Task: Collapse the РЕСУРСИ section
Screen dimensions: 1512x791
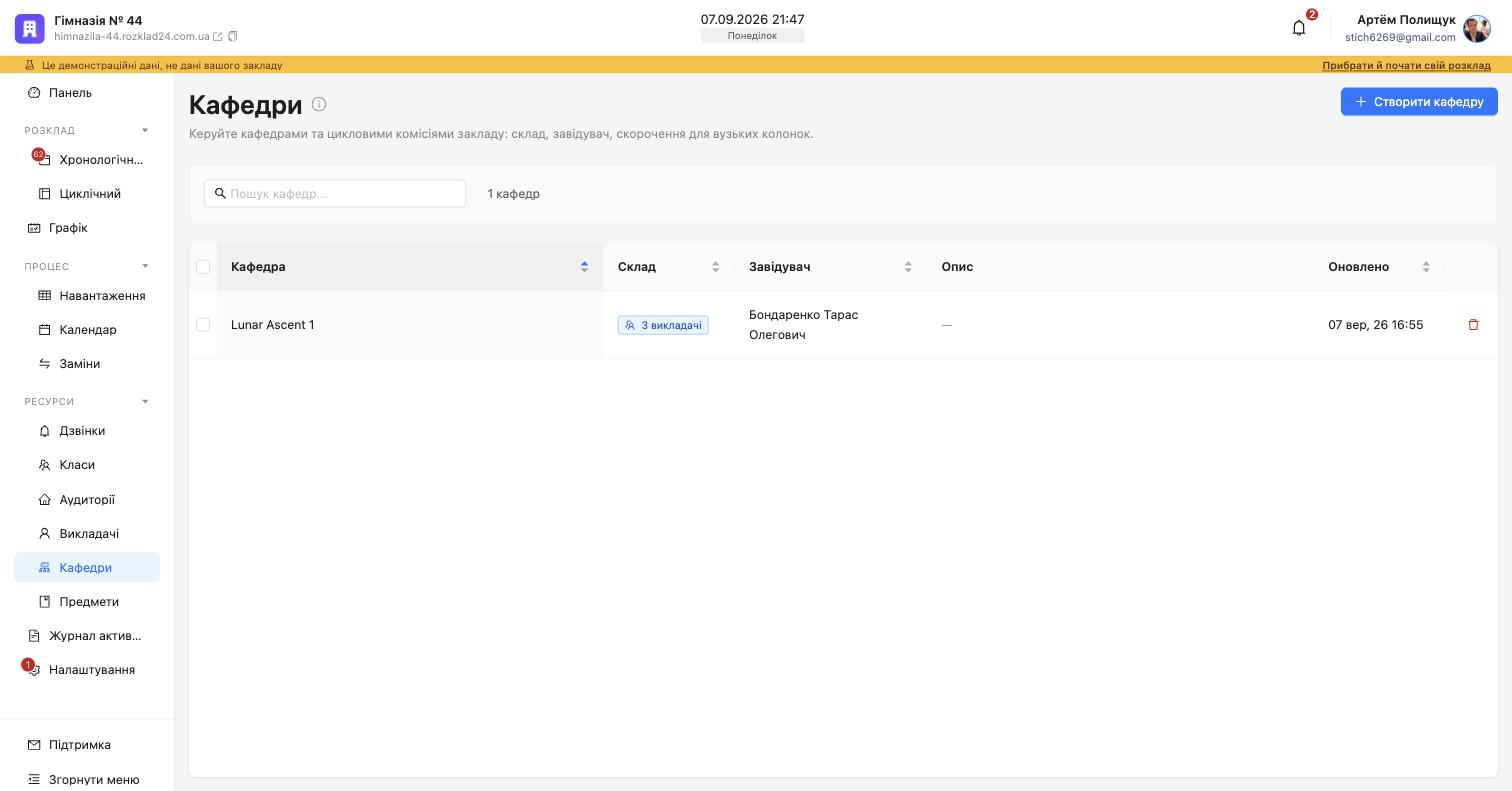Action: (145, 402)
